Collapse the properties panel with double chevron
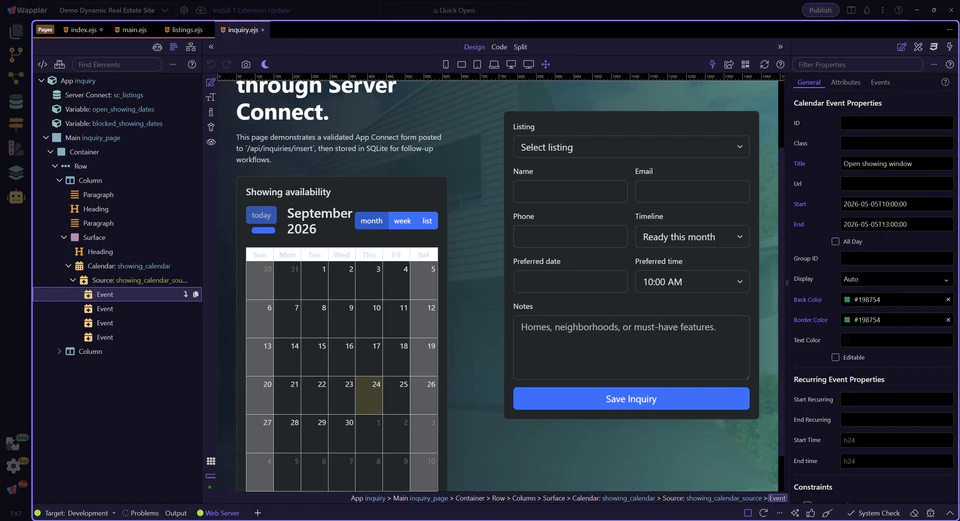960x521 pixels. (780, 47)
